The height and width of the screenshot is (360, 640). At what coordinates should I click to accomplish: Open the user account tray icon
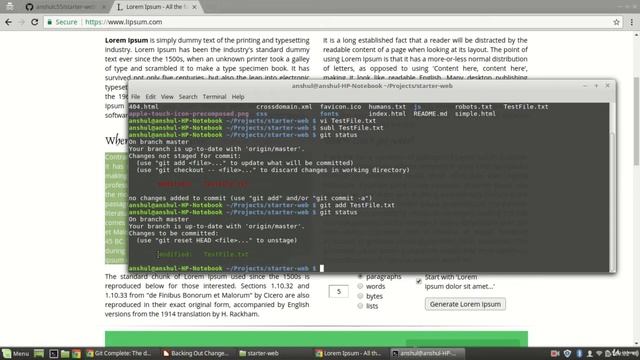(589, 353)
